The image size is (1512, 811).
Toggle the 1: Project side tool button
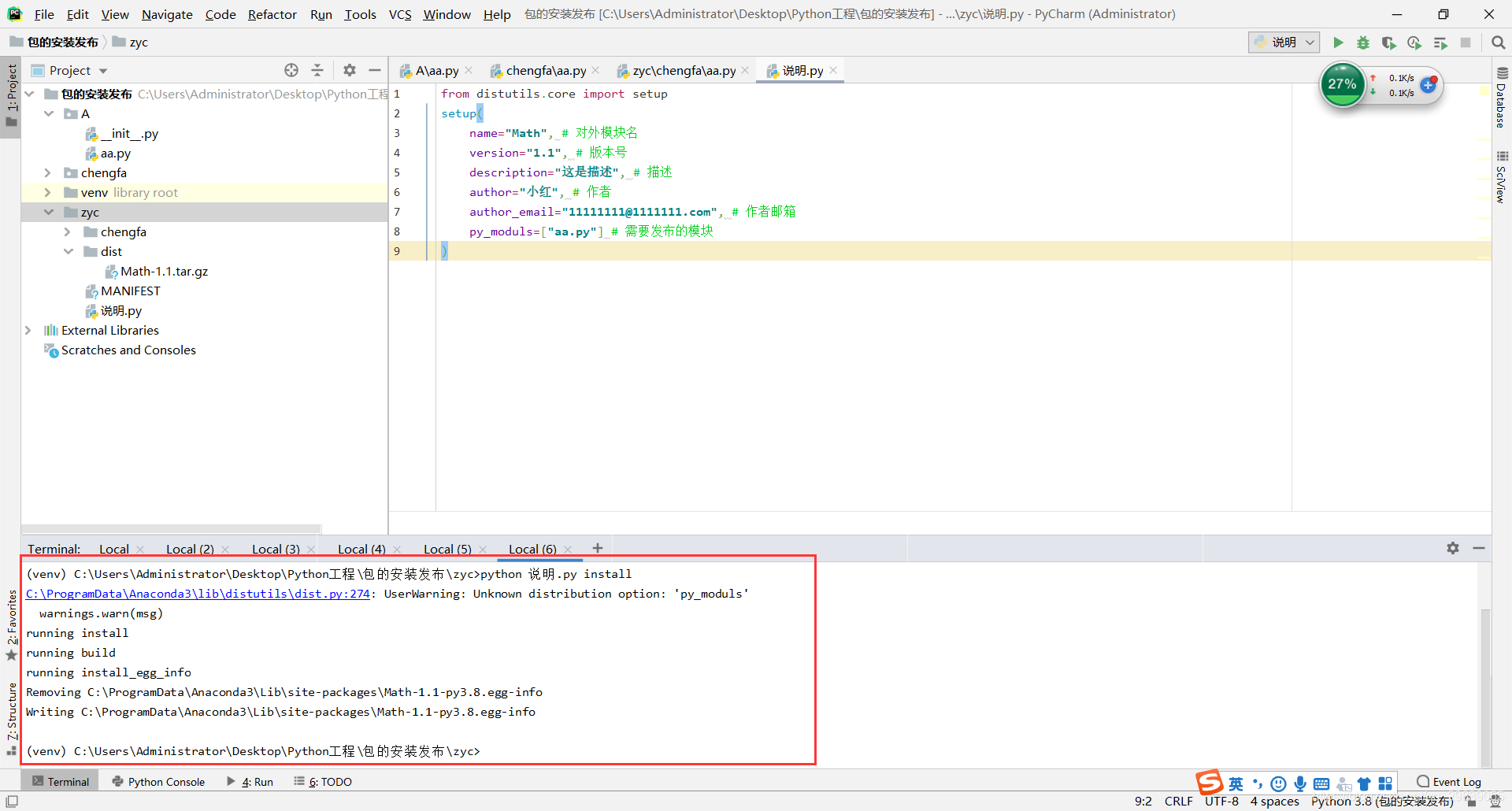(11, 97)
